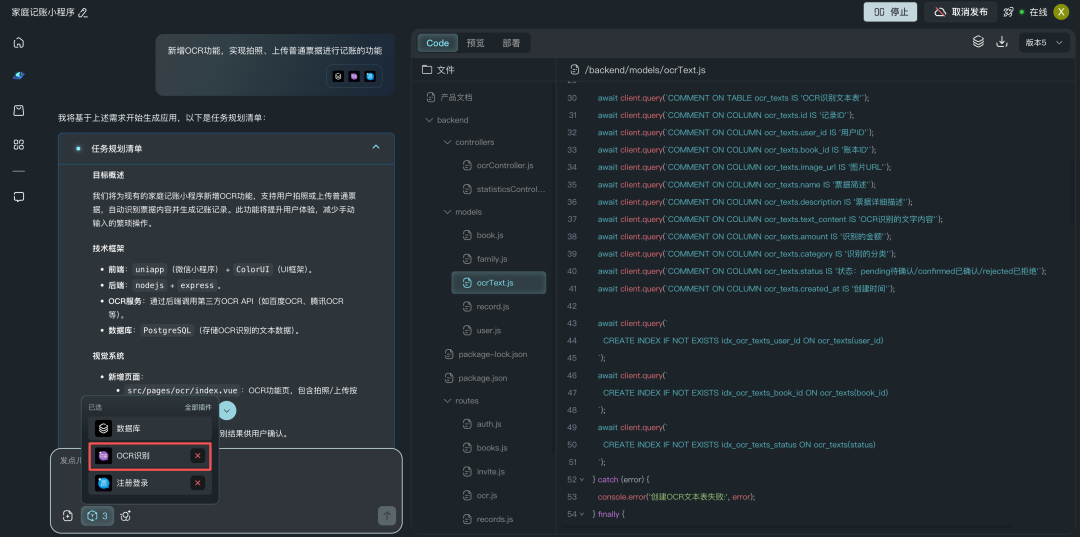Send message with the up arrow button
This screenshot has width=1080, height=537.
387,515
